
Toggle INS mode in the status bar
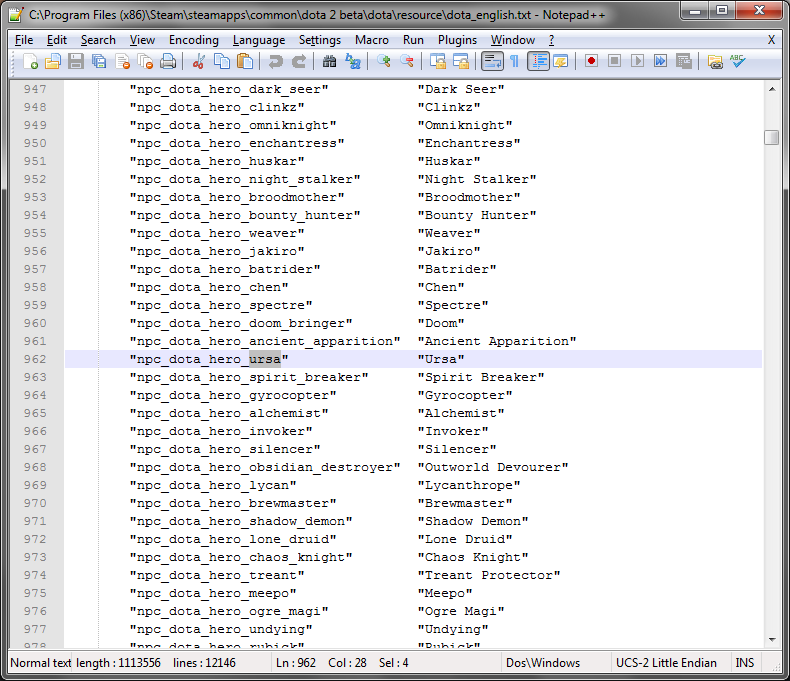tap(745, 663)
